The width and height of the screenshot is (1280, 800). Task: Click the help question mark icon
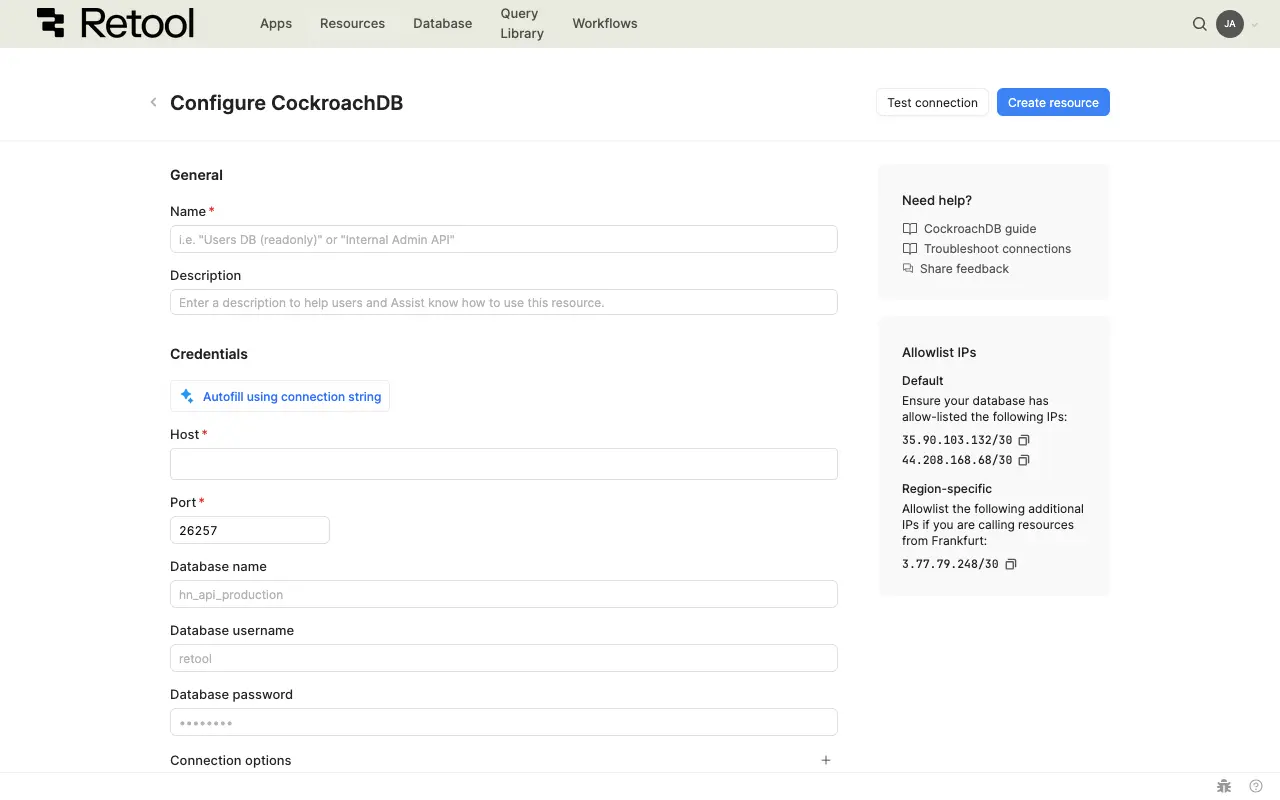click(1256, 786)
